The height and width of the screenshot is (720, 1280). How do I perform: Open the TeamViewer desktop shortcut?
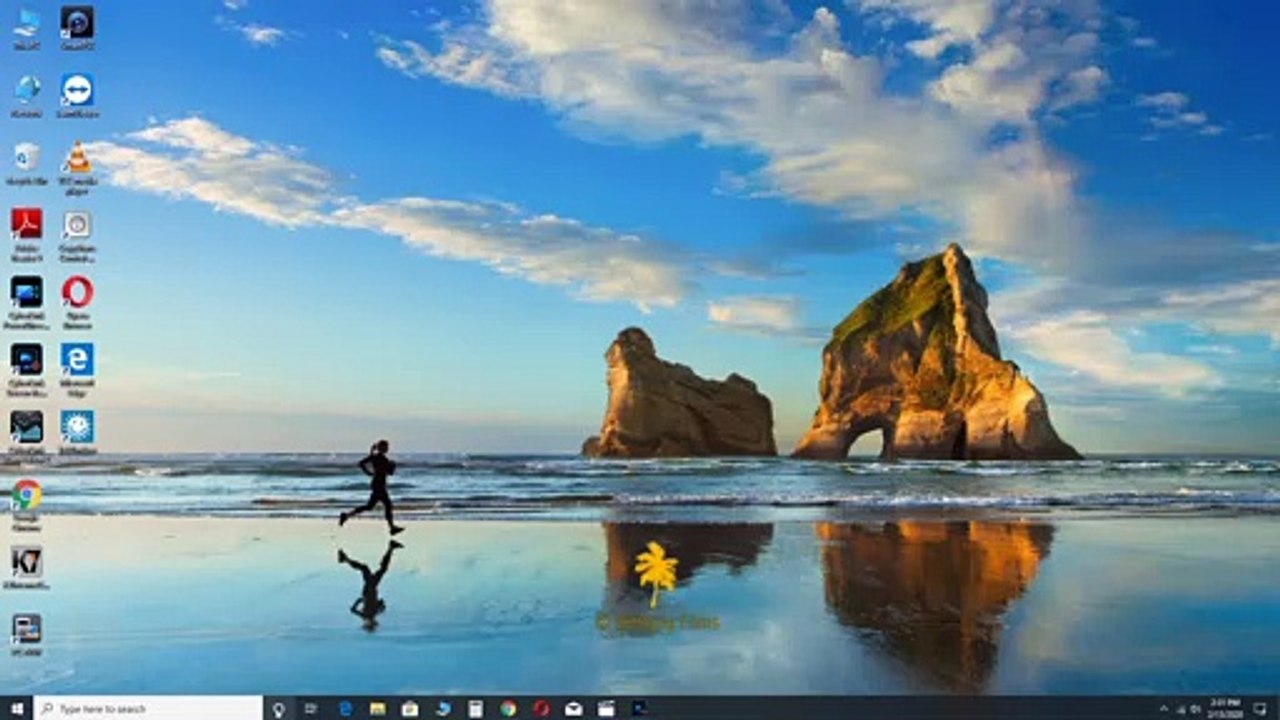[x=77, y=96]
